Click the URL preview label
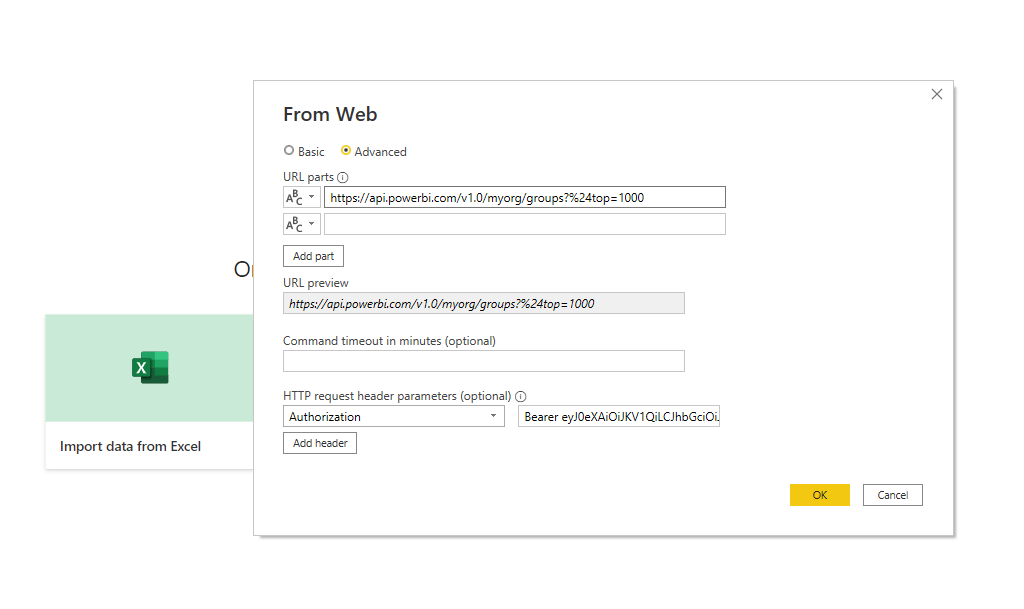1024x609 pixels. [x=316, y=283]
